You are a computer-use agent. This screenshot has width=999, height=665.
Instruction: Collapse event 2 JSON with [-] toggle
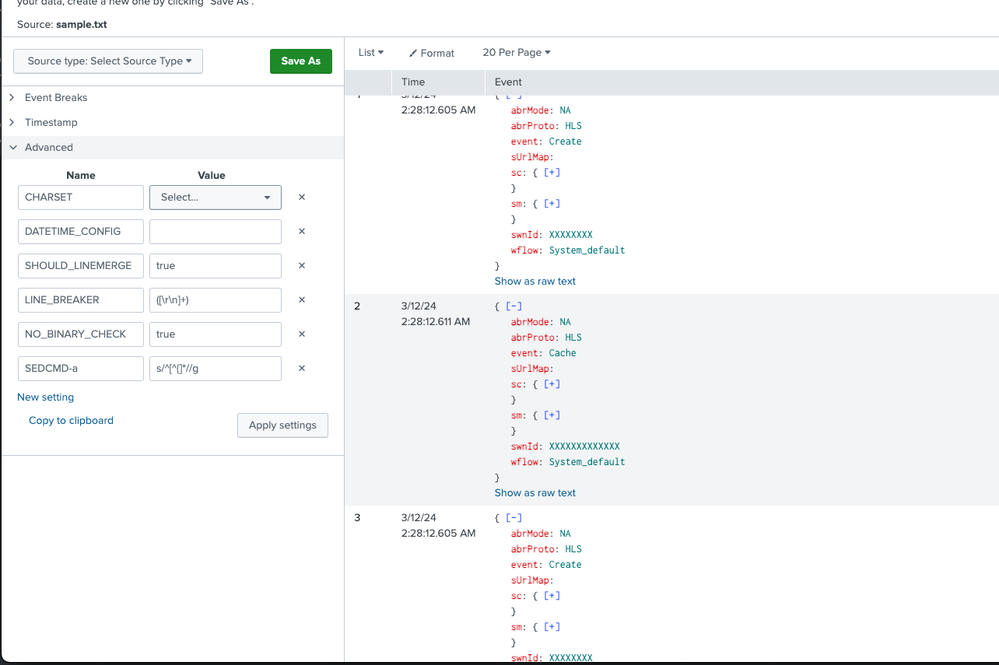(x=514, y=306)
